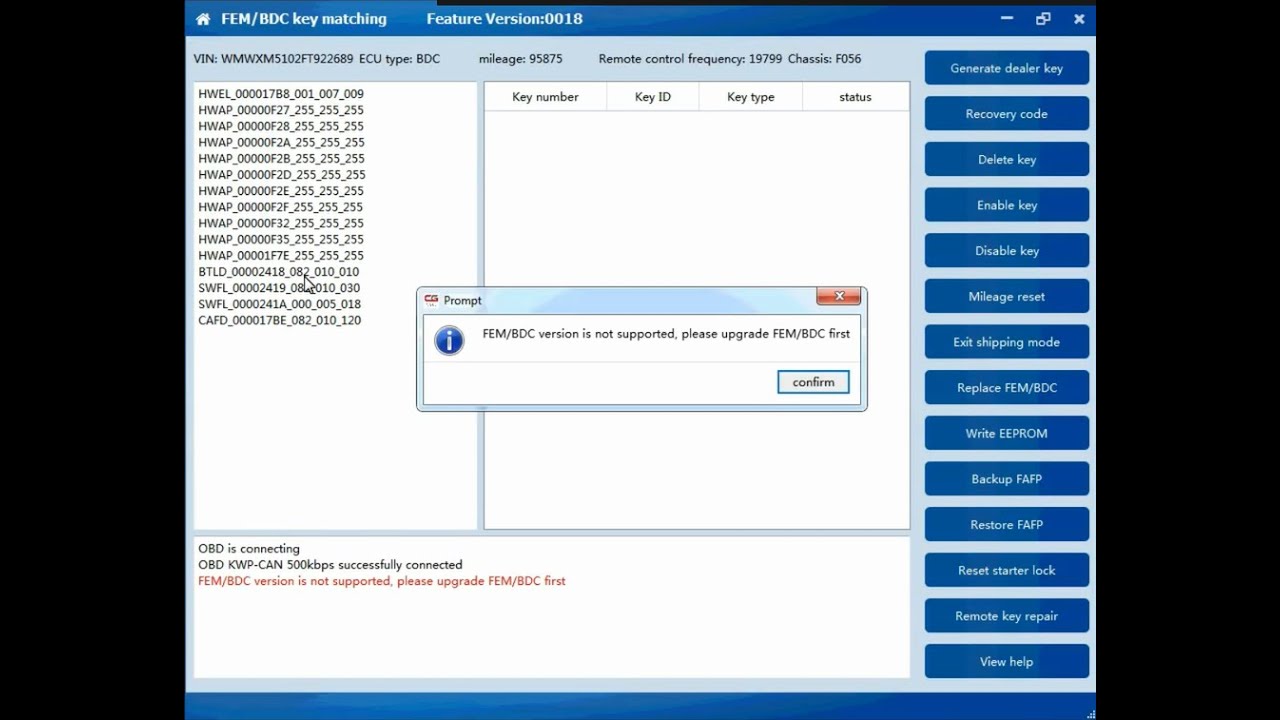Image resolution: width=1280 pixels, height=720 pixels.
Task: Click Reset starter lock
Action: click(x=1006, y=571)
